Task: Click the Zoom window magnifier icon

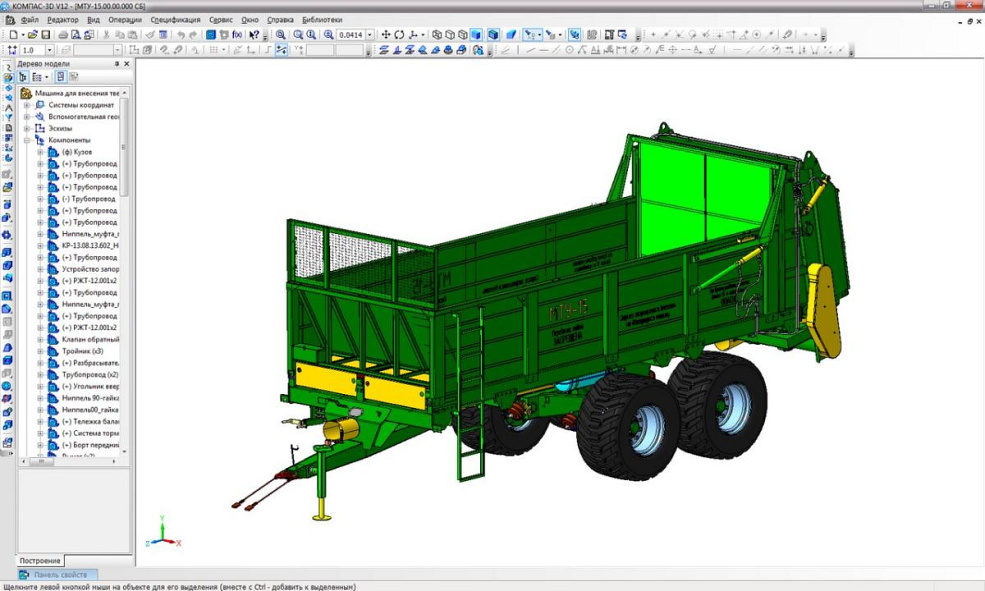Action: [x=281, y=34]
